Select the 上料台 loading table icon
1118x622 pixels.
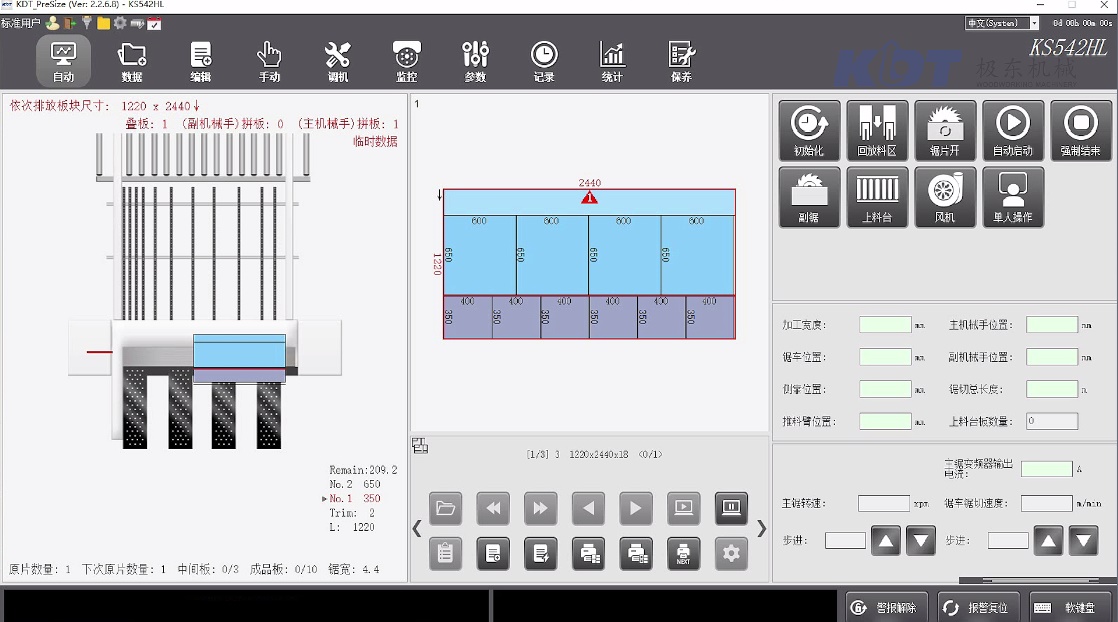(x=877, y=196)
